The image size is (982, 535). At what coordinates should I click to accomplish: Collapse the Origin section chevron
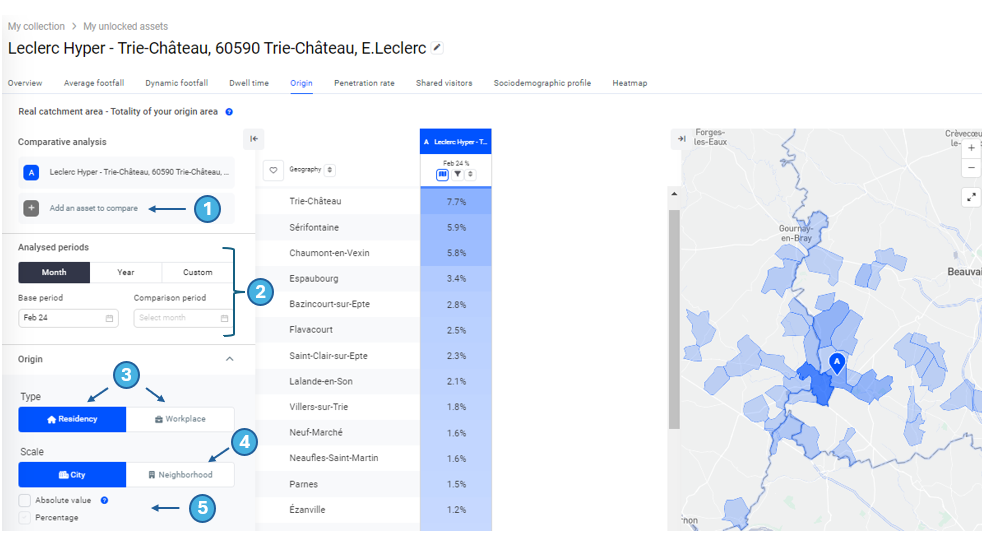[x=229, y=359]
